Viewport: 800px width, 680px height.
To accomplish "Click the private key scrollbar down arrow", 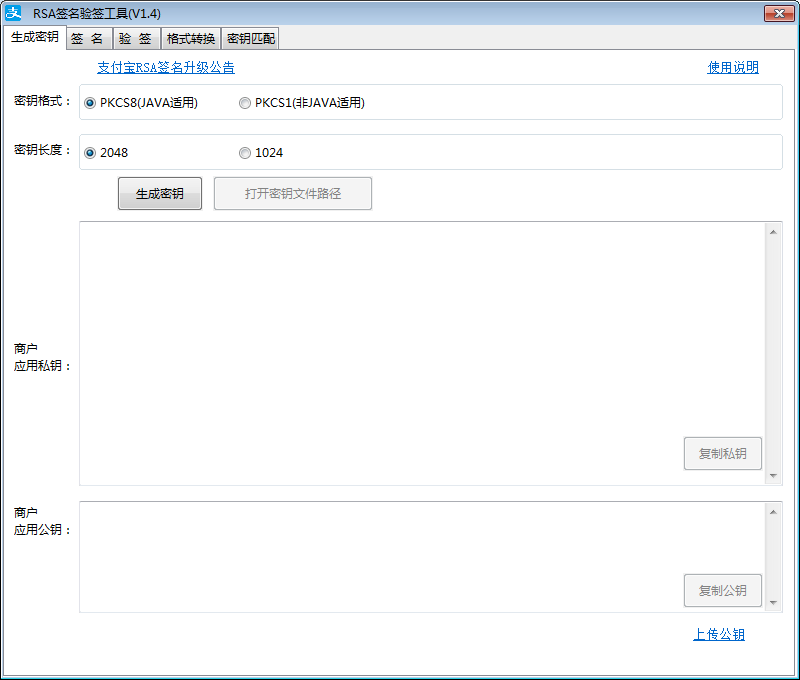I will click(x=774, y=476).
